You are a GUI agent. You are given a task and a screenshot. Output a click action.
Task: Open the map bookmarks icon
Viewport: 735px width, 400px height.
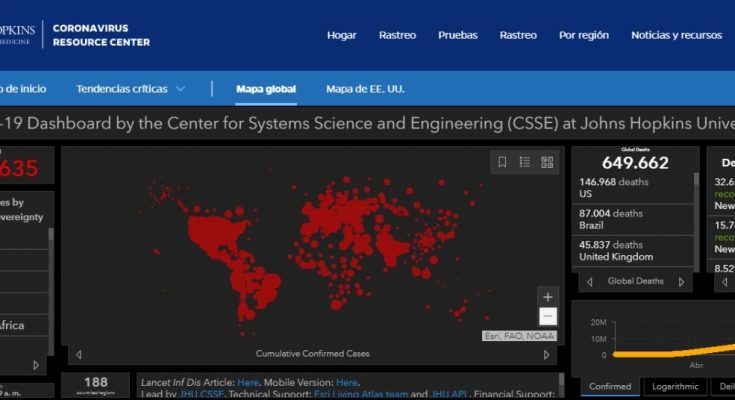[x=502, y=162]
